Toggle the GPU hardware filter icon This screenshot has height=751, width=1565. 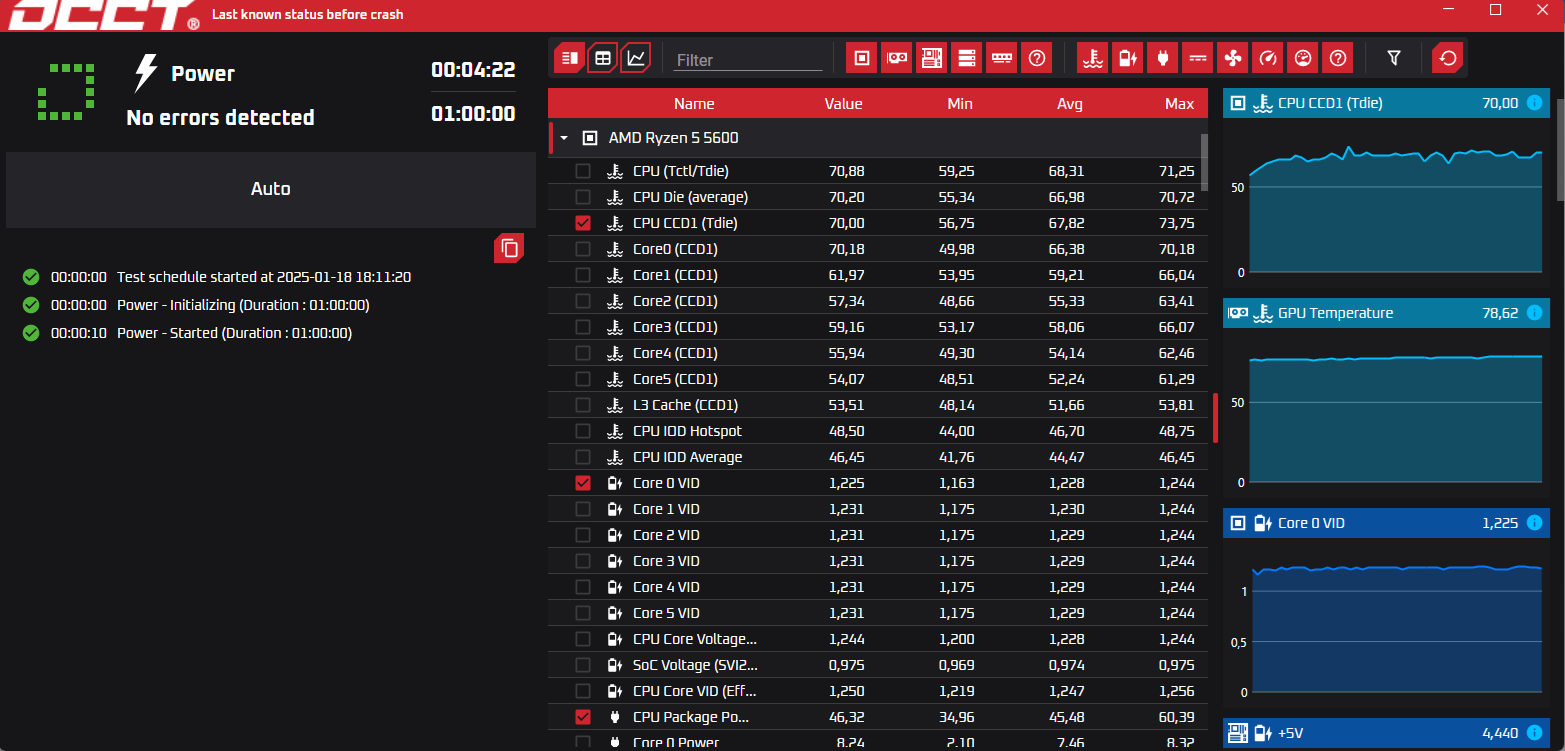tap(896, 59)
